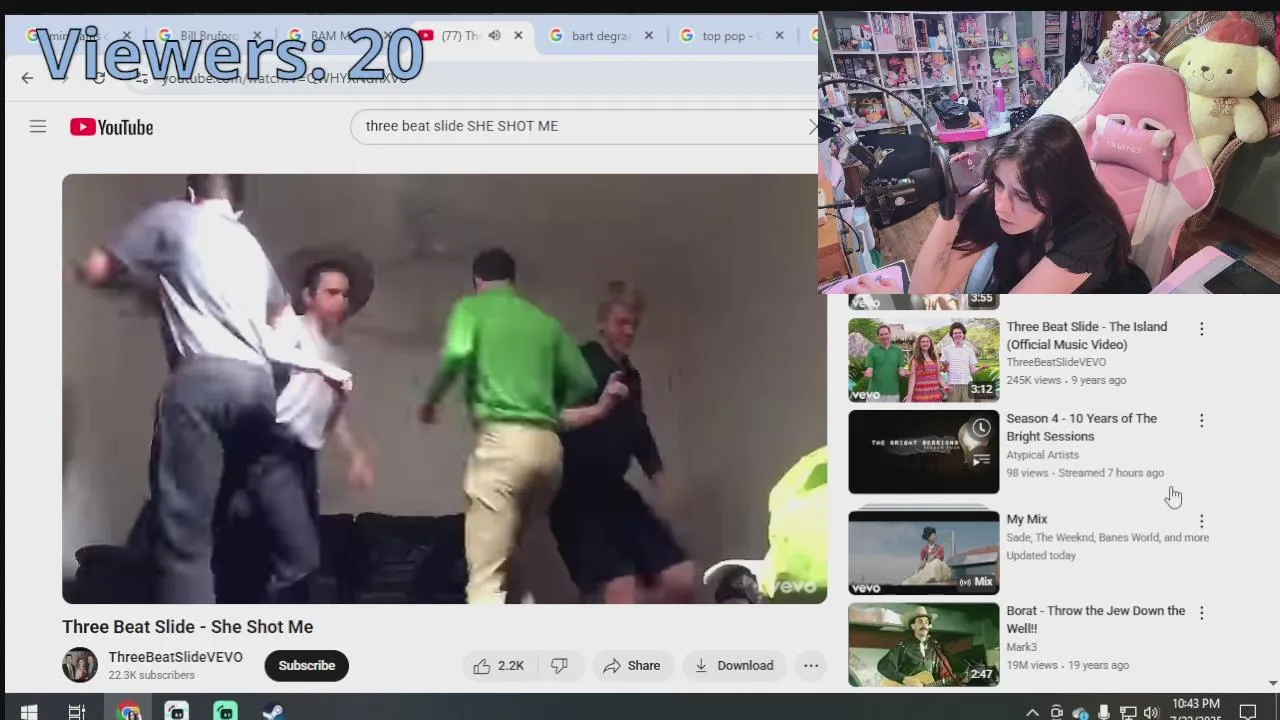
Task: Open the taskbar clock showing 10:43 PM
Action: click(1196, 710)
